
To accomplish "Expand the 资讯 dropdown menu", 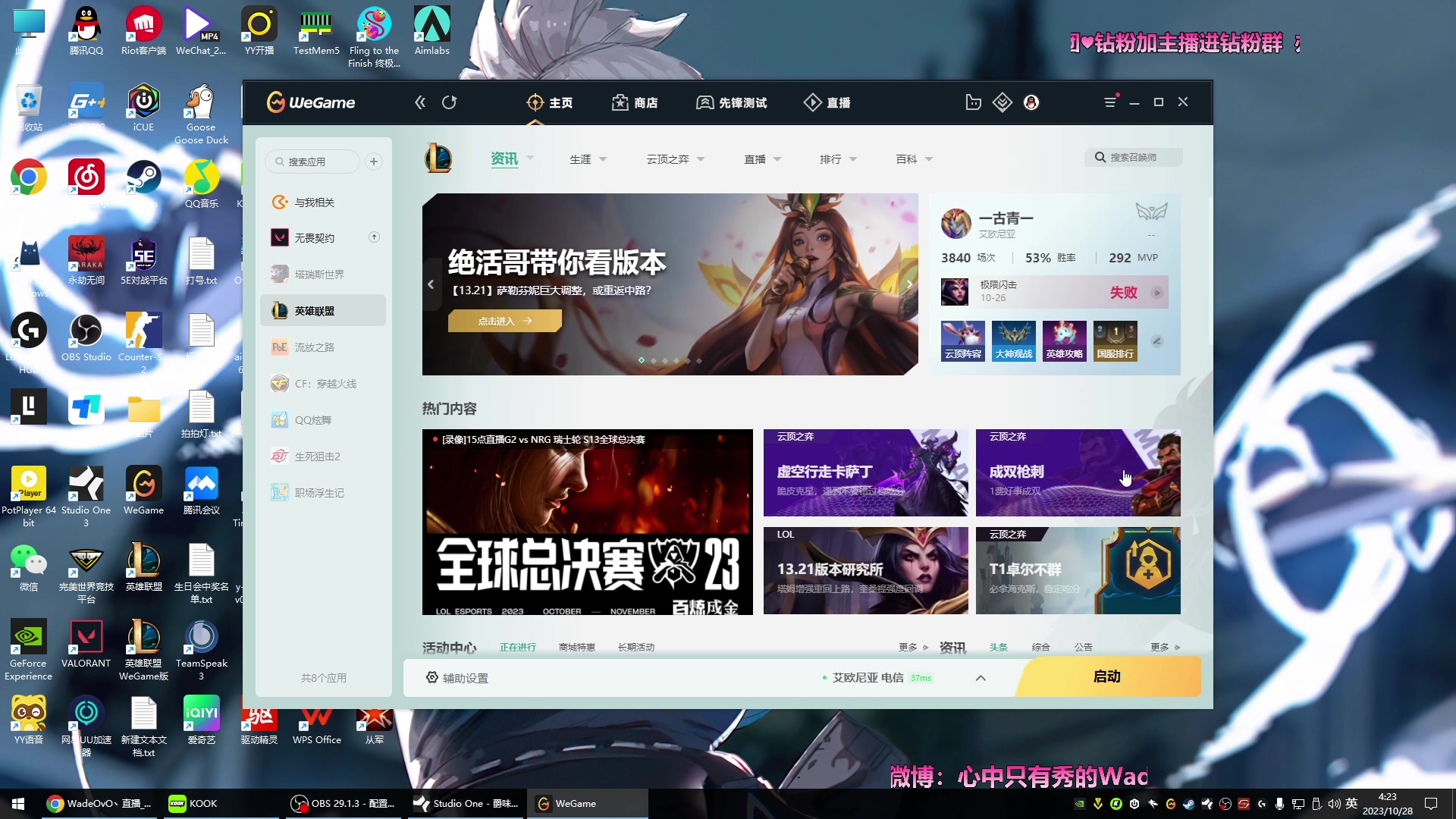I will coord(530,158).
